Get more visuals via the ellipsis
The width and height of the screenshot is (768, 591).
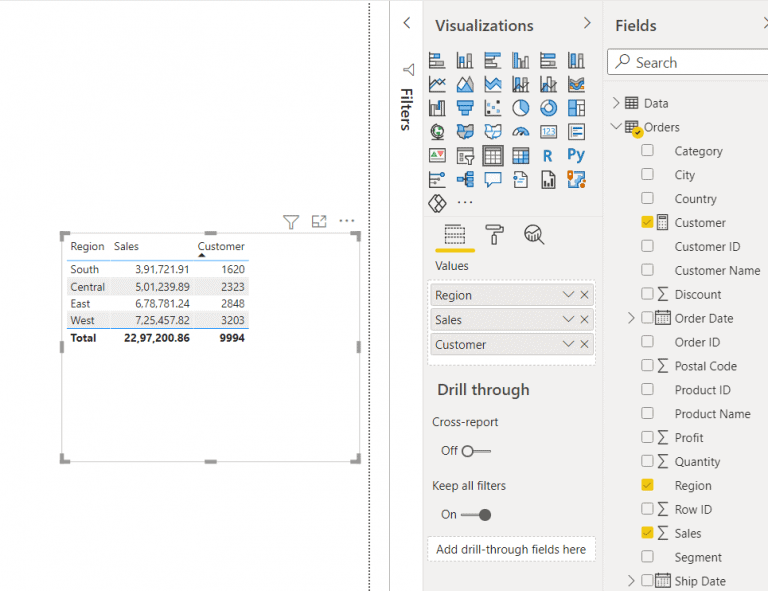[465, 202]
